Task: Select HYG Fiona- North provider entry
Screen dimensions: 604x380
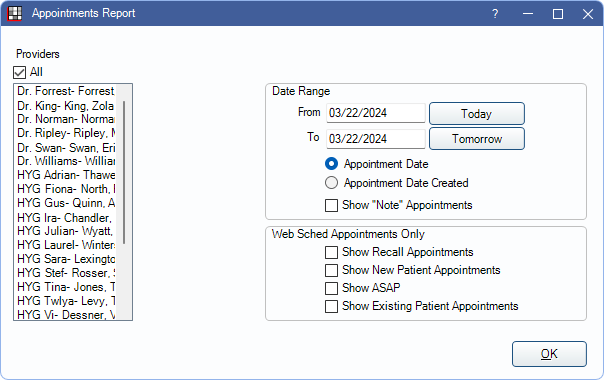Action: tap(65, 189)
